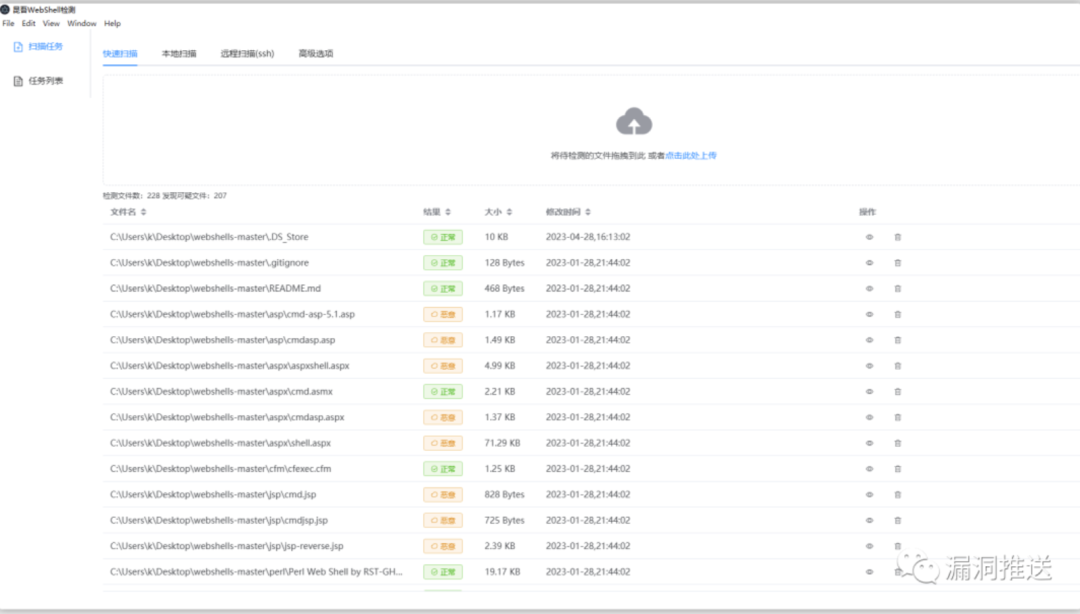Screen dimensions: 1080x614
Task: Delete the .gitignore row
Action: click(x=897, y=263)
